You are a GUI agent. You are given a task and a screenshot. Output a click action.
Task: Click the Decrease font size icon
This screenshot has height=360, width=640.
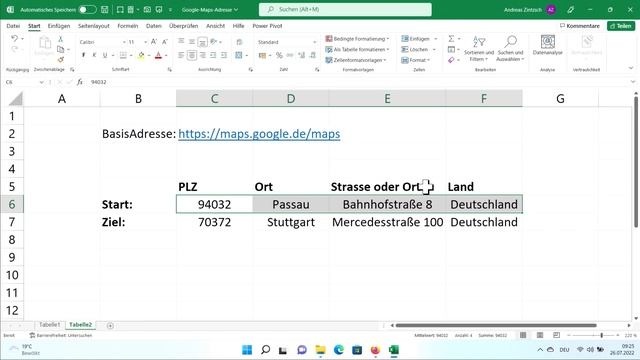pyautogui.click(x=165, y=42)
